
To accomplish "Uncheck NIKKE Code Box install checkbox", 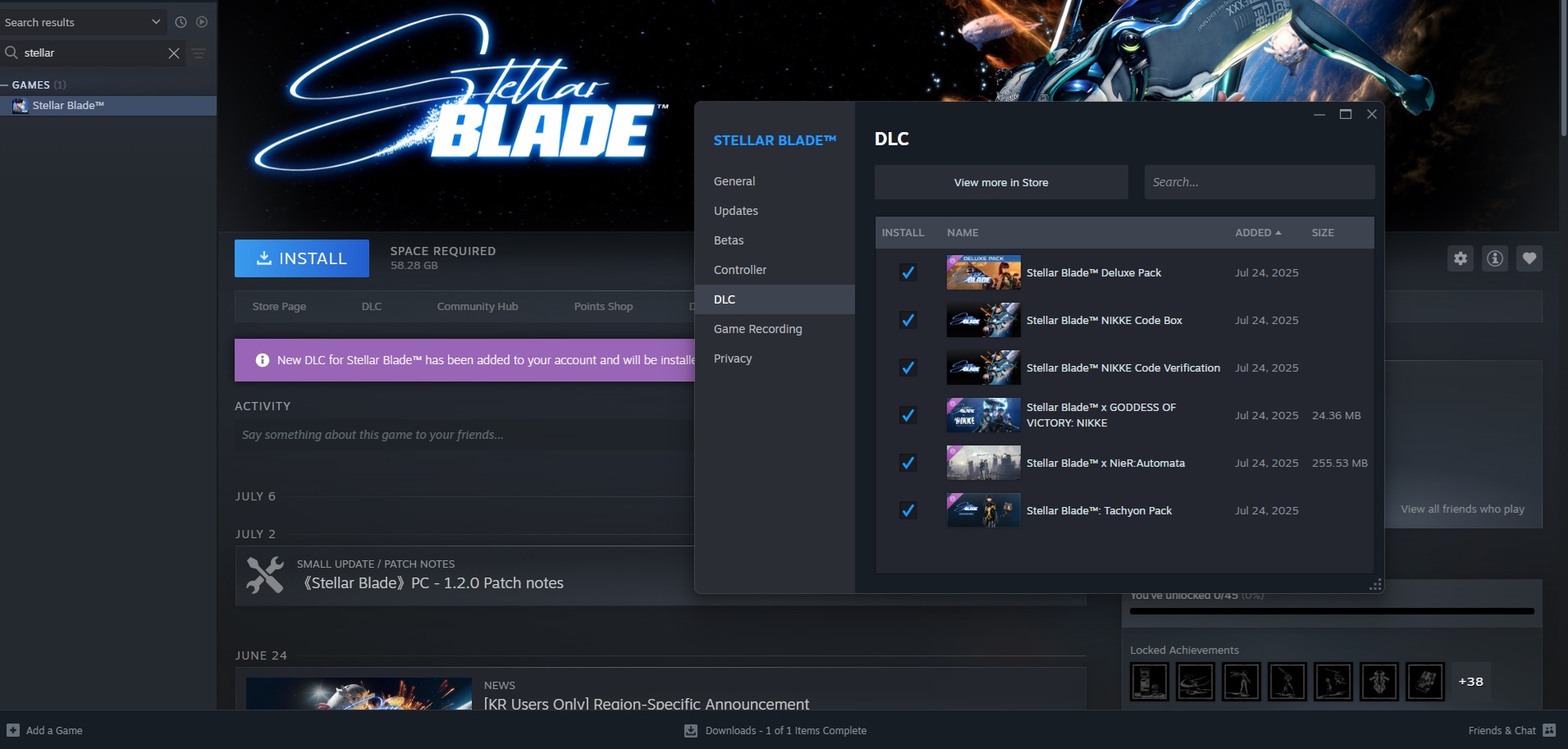I will (x=908, y=320).
